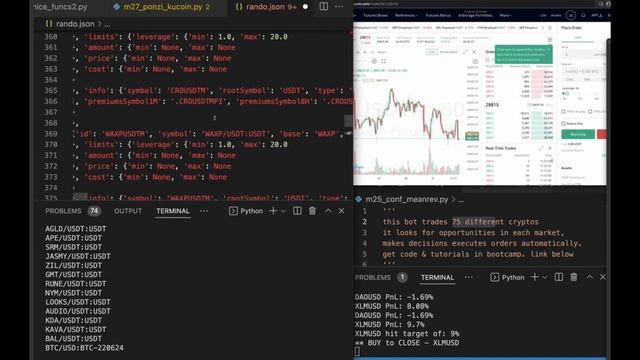Viewport: 640px width, 360px height.
Task: Close the right terminal panel
Action: tap(603, 277)
